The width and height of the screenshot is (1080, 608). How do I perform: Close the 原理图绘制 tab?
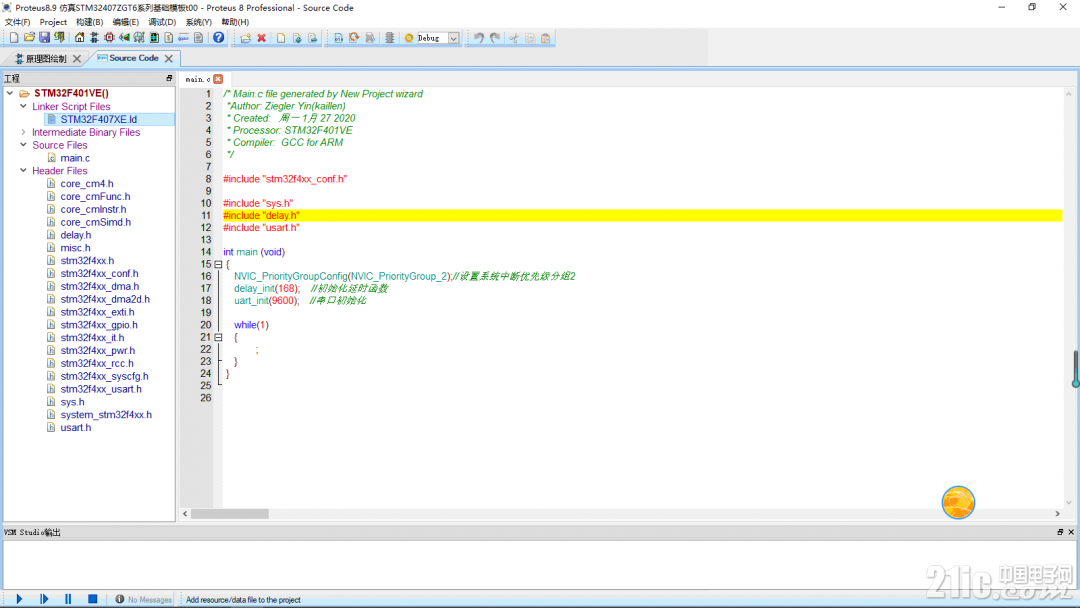click(x=77, y=59)
